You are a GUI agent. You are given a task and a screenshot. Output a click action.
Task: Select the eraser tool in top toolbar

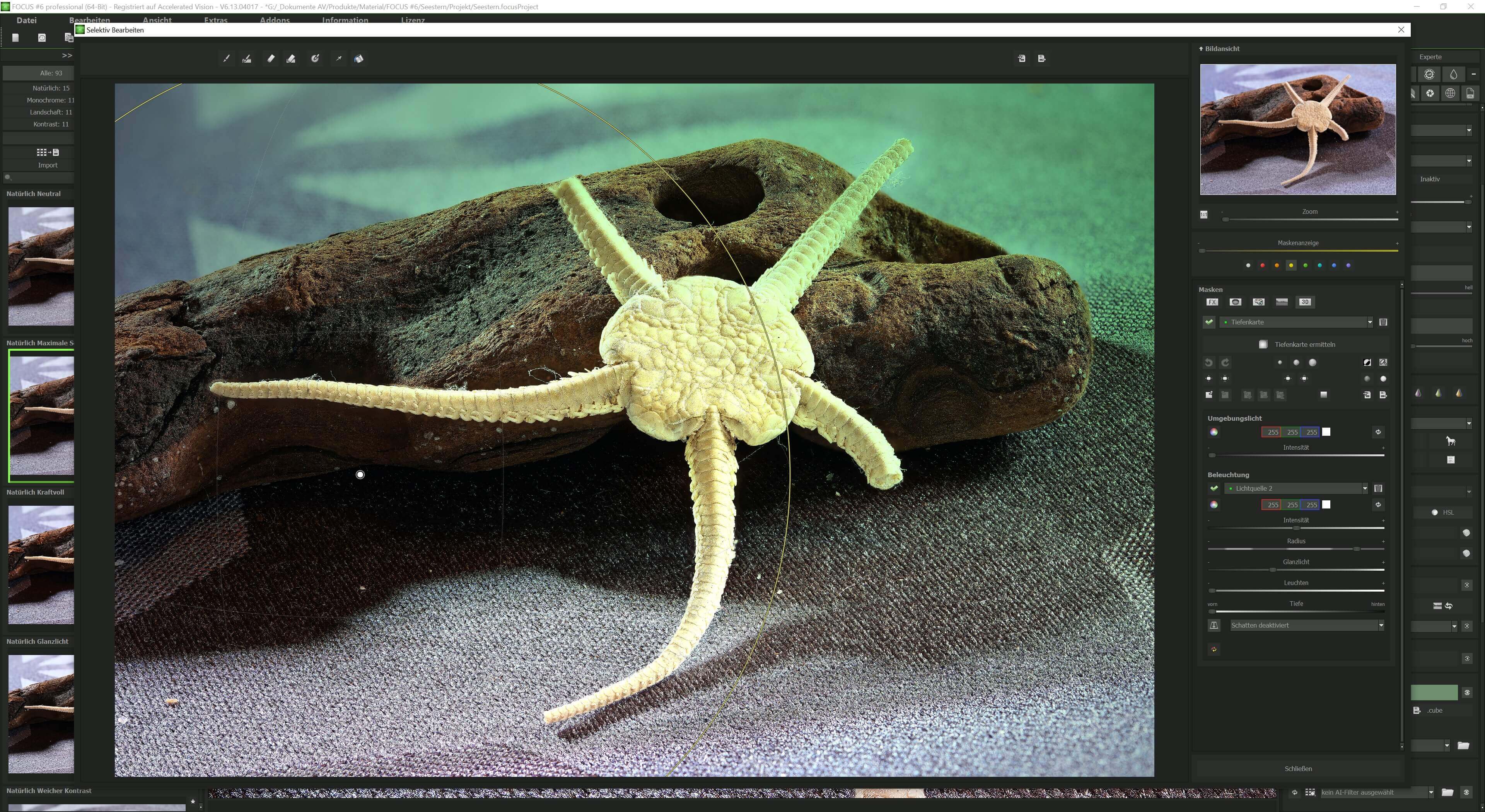point(271,58)
